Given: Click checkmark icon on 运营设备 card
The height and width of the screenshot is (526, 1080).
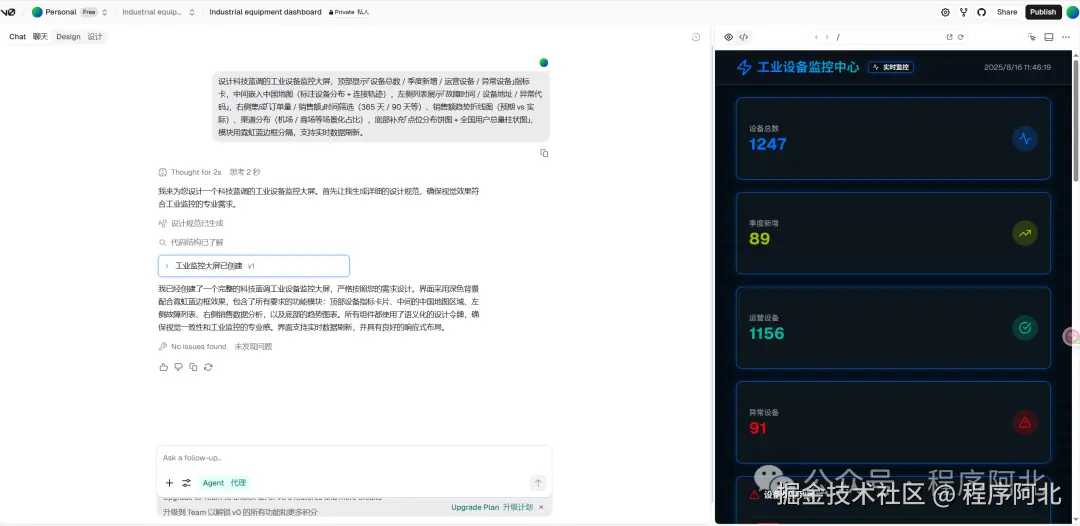Looking at the screenshot, I should [1025, 328].
